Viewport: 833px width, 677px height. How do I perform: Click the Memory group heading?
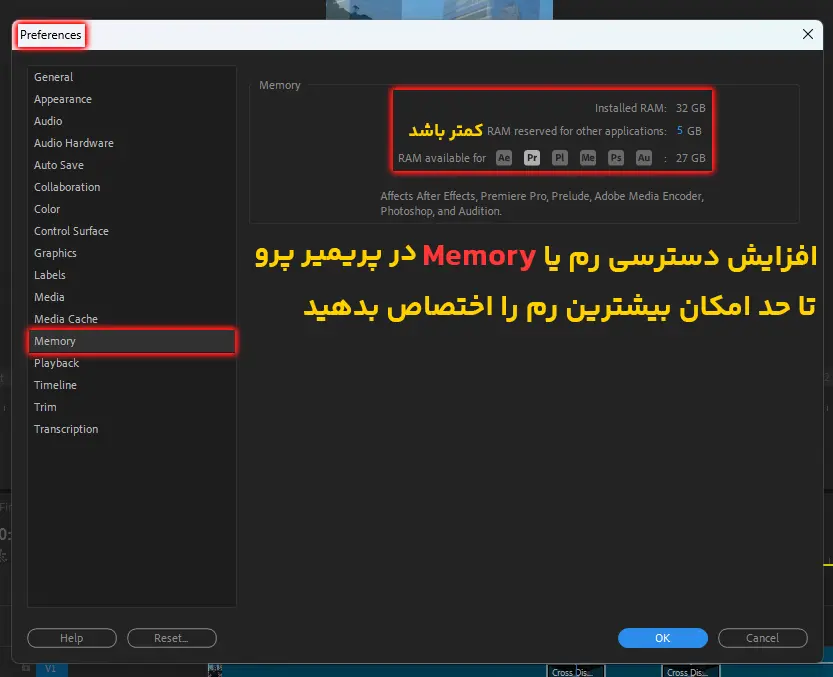(279, 86)
